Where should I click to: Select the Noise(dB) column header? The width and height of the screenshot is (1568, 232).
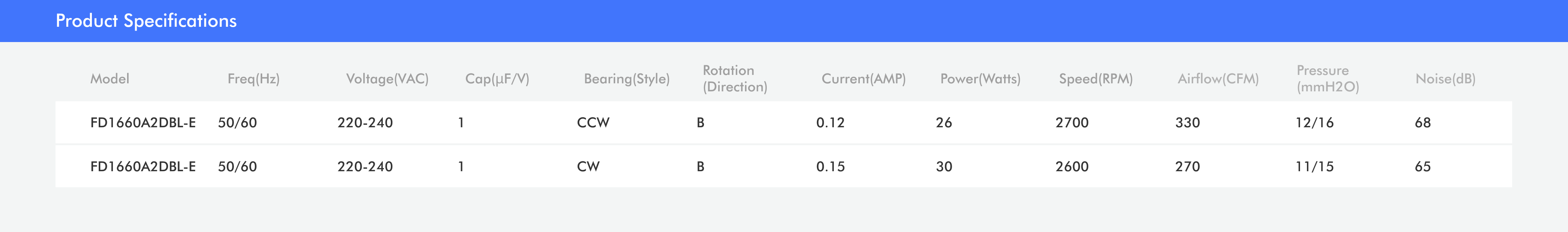[1445, 79]
